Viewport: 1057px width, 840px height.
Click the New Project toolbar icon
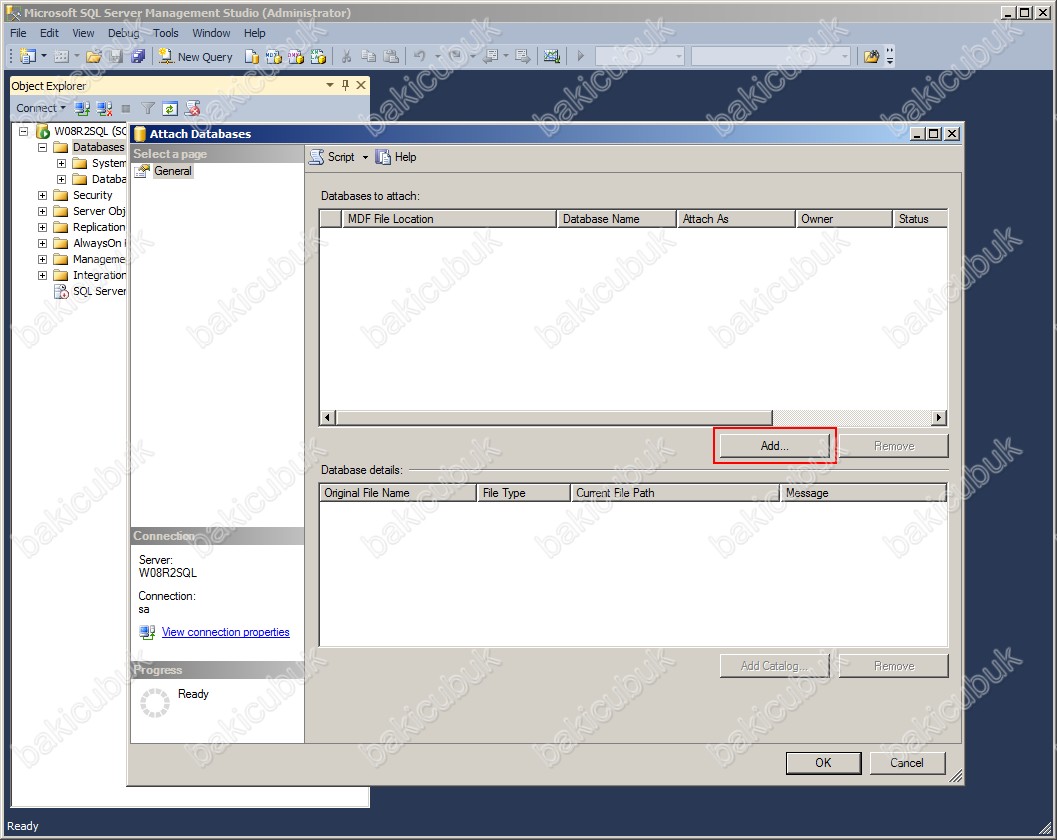(27, 56)
